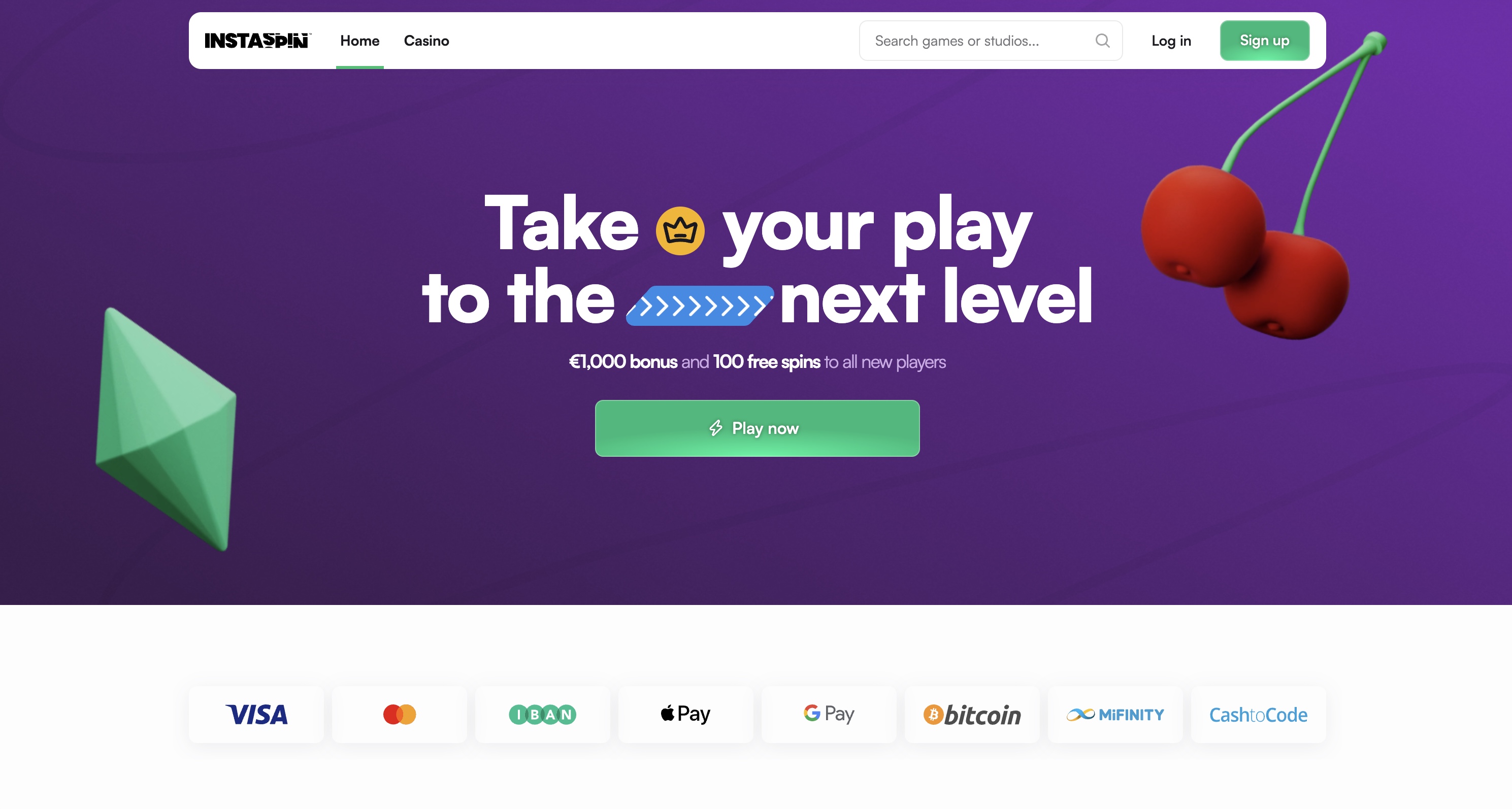Click the crown emoji in headline
Viewport: 1512px width, 809px height.
click(x=680, y=230)
